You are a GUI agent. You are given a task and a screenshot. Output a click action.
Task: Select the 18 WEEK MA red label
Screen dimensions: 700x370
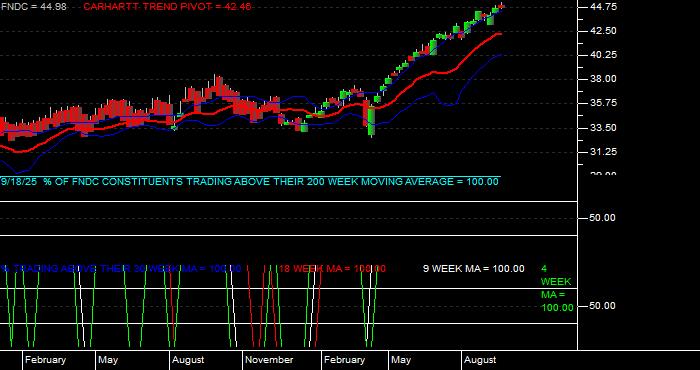click(333, 269)
